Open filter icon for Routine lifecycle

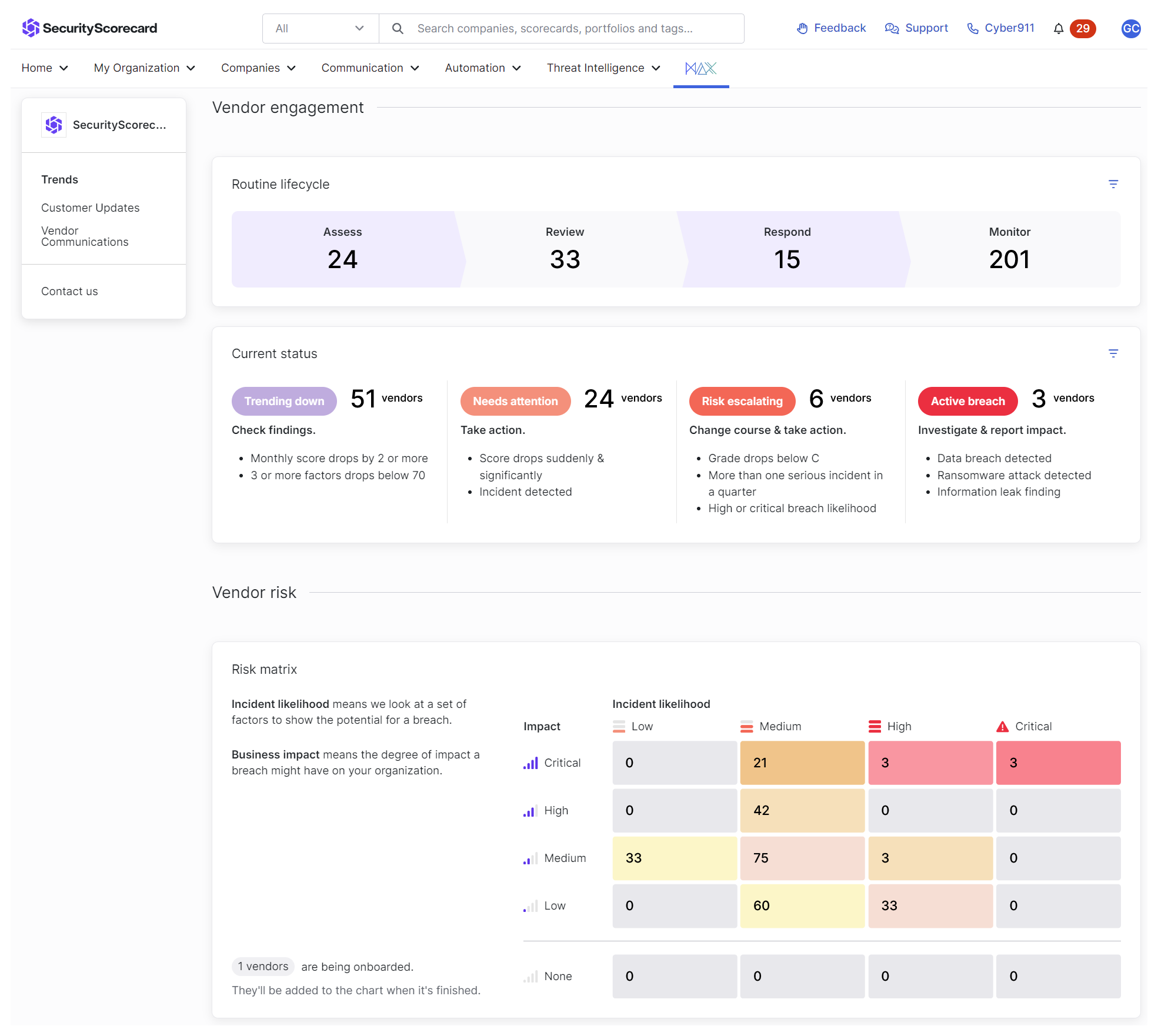[1113, 184]
